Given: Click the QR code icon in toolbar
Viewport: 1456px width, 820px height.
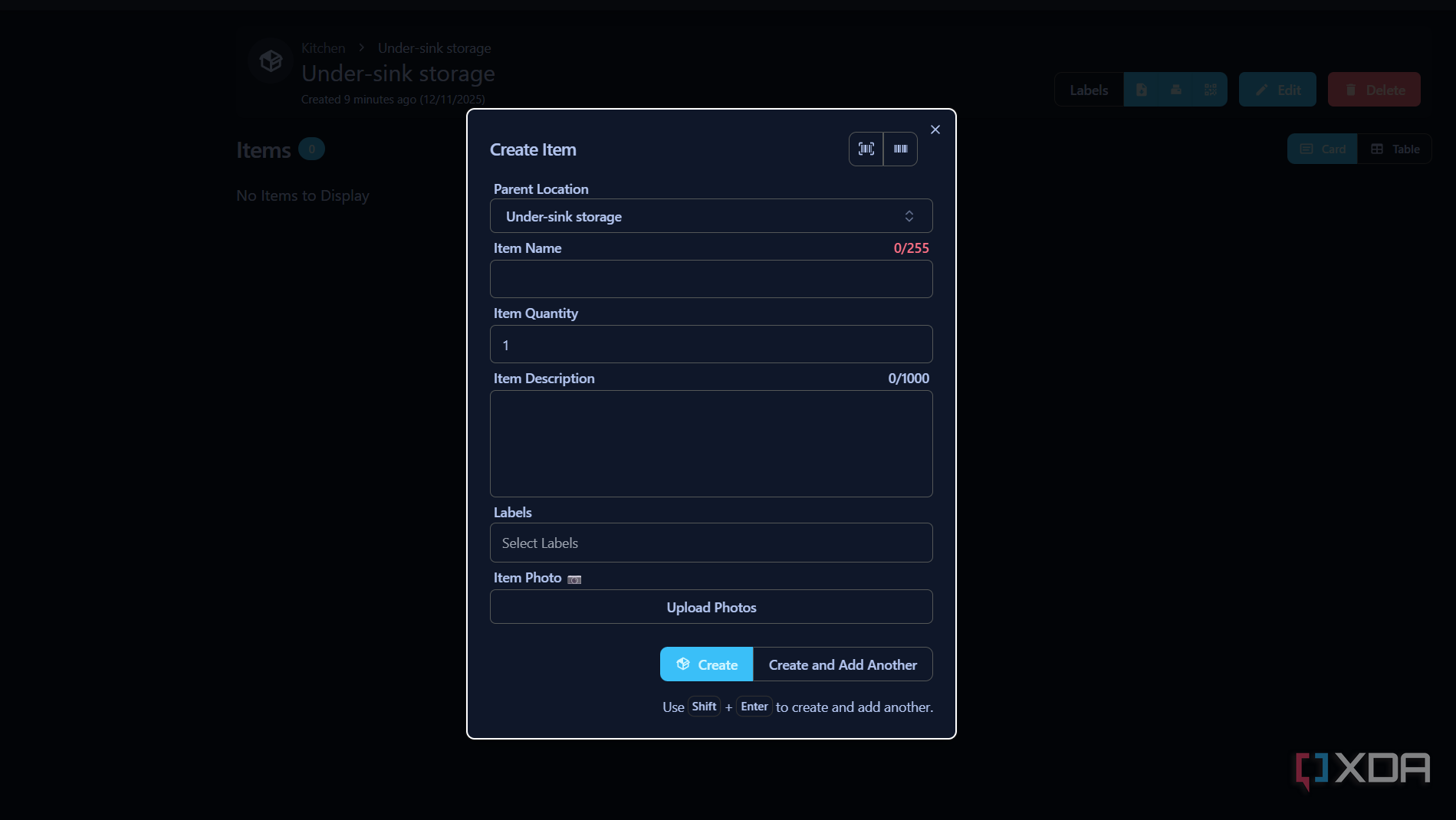Looking at the screenshot, I should (1211, 90).
